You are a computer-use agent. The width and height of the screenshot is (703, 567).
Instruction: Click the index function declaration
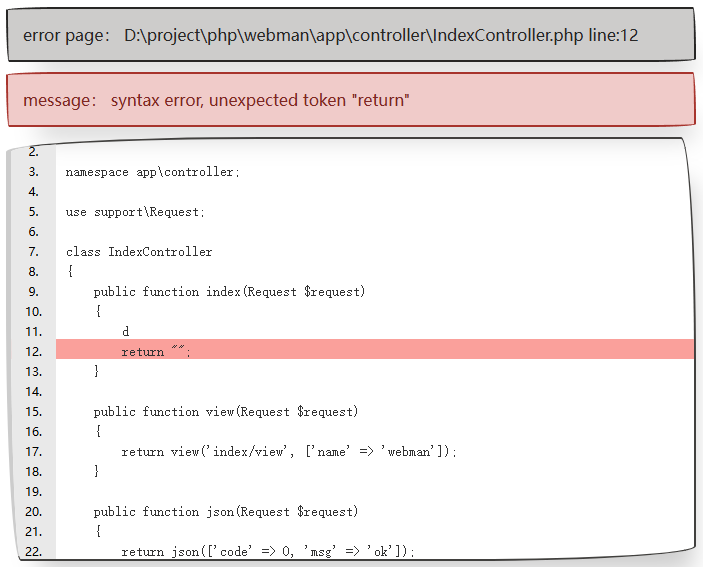coord(229,291)
